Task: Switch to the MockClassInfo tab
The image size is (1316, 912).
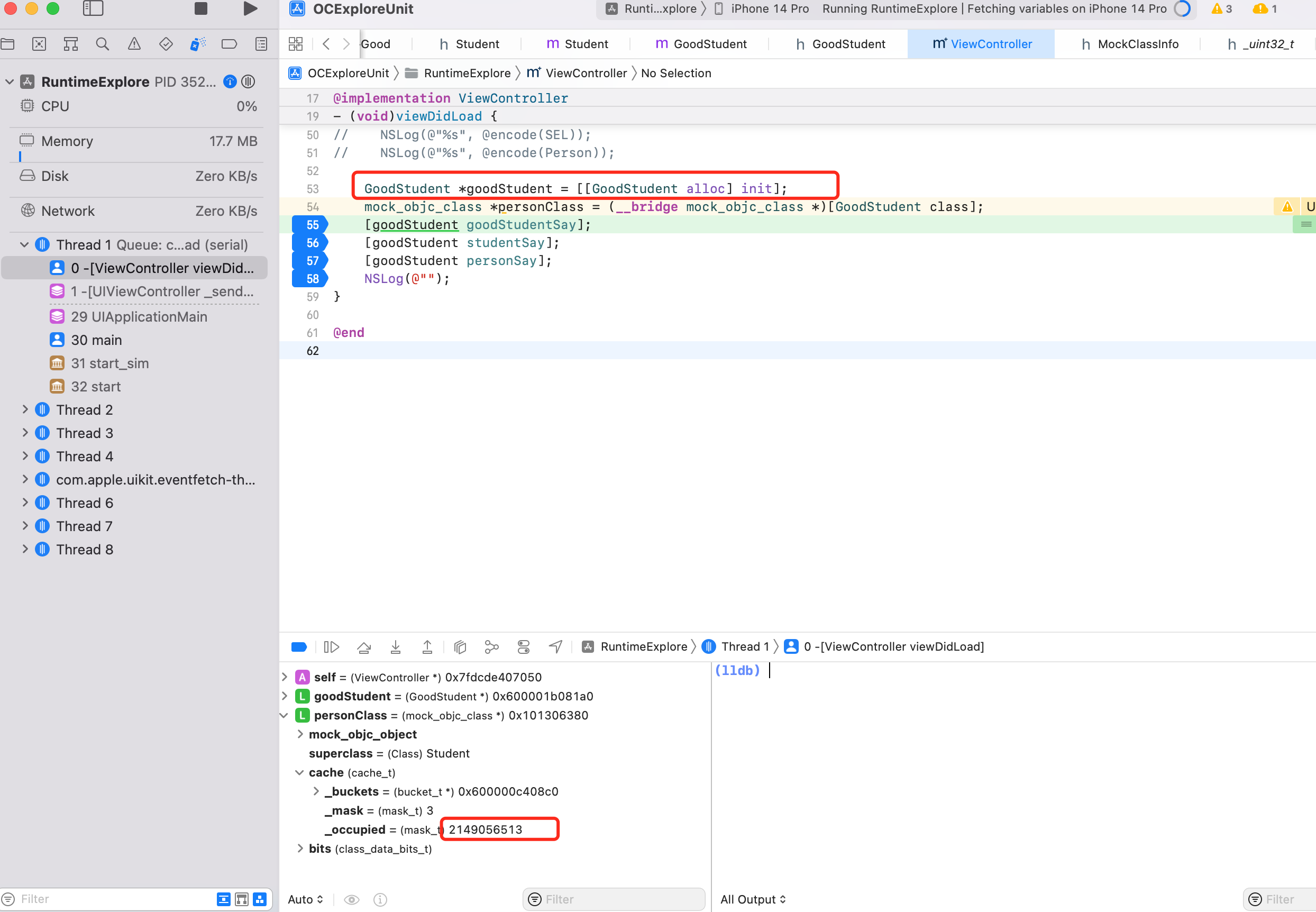Action: point(1129,44)
